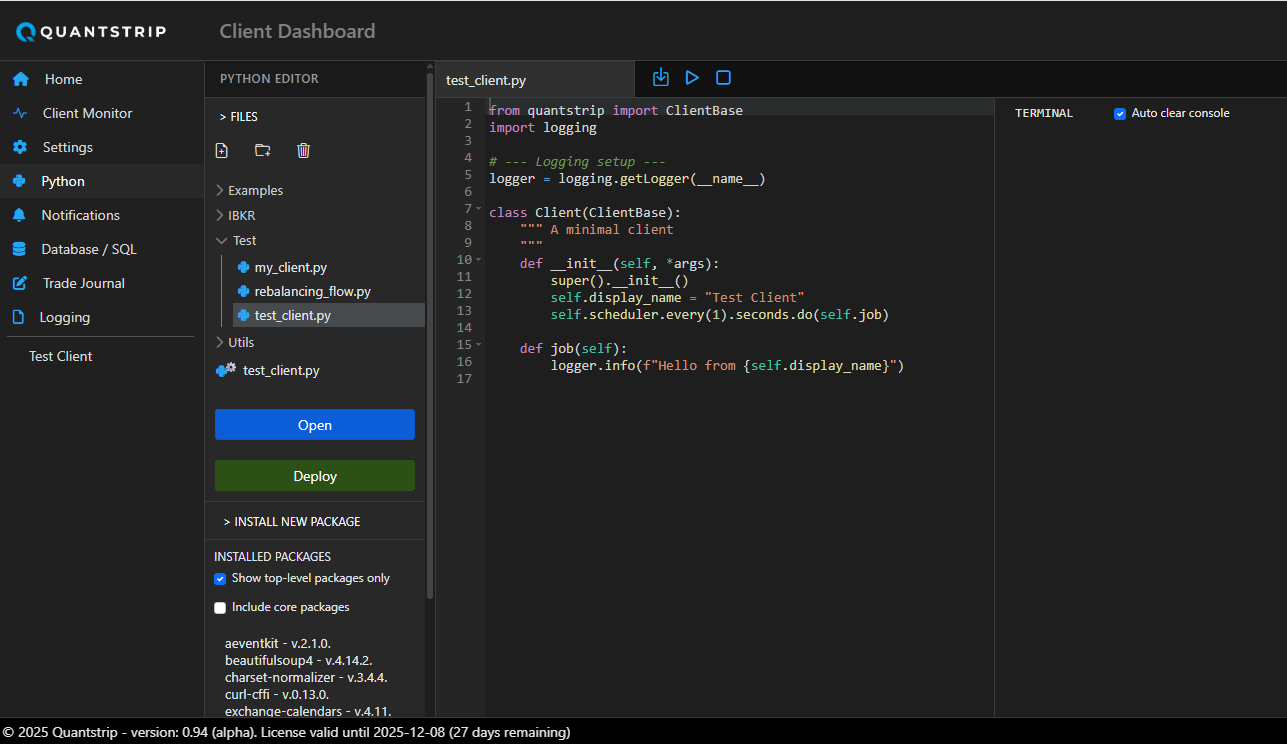
Task: Click the PYTHON EDITOR panel header
Action: pos(269,79)
